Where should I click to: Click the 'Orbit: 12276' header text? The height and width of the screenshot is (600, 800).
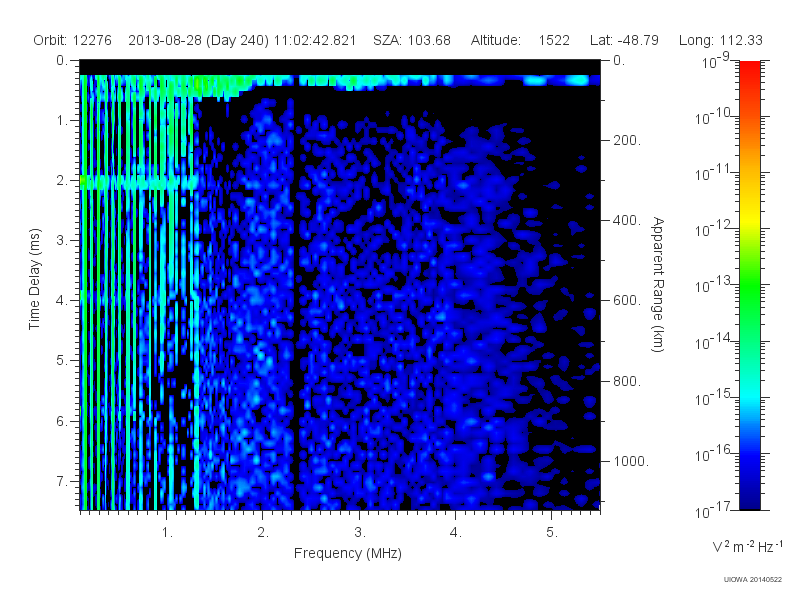(x=72, y=40)
